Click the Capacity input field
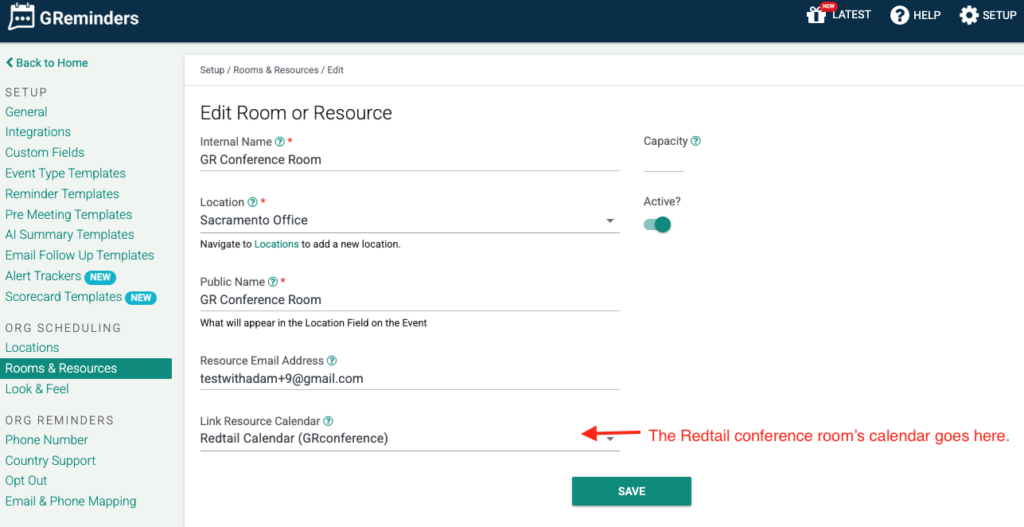This screenshot has height=527, width=1024. pyautogui.click(x=664, y=161)
